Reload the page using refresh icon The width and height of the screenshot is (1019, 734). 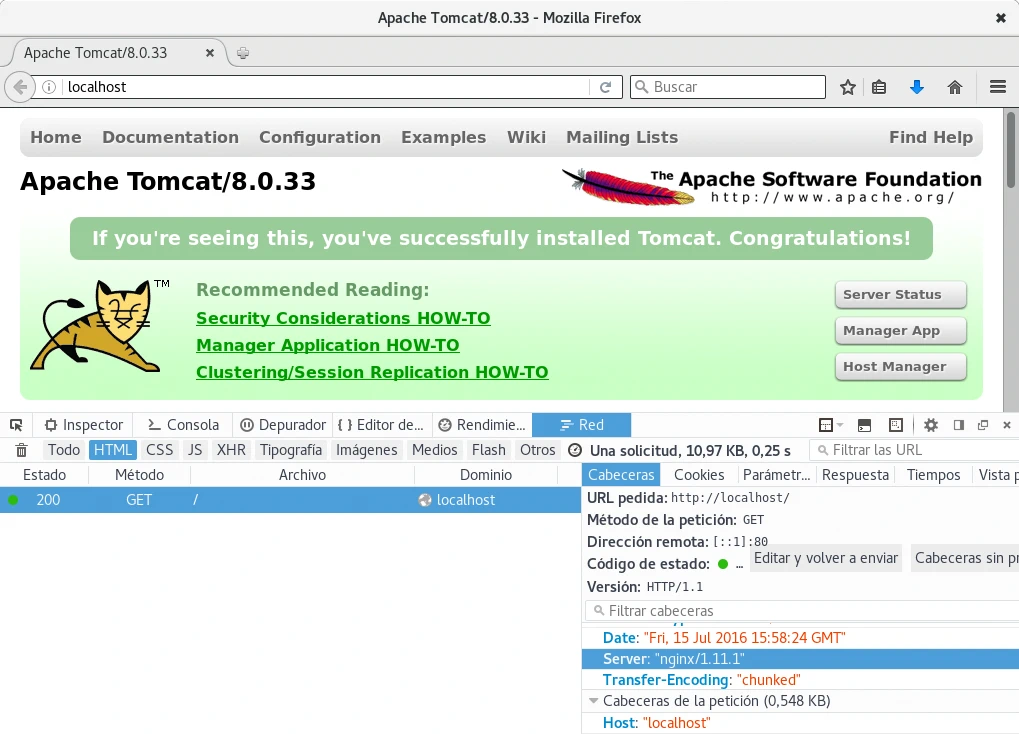pyautogui.click(x=605, y=87)
